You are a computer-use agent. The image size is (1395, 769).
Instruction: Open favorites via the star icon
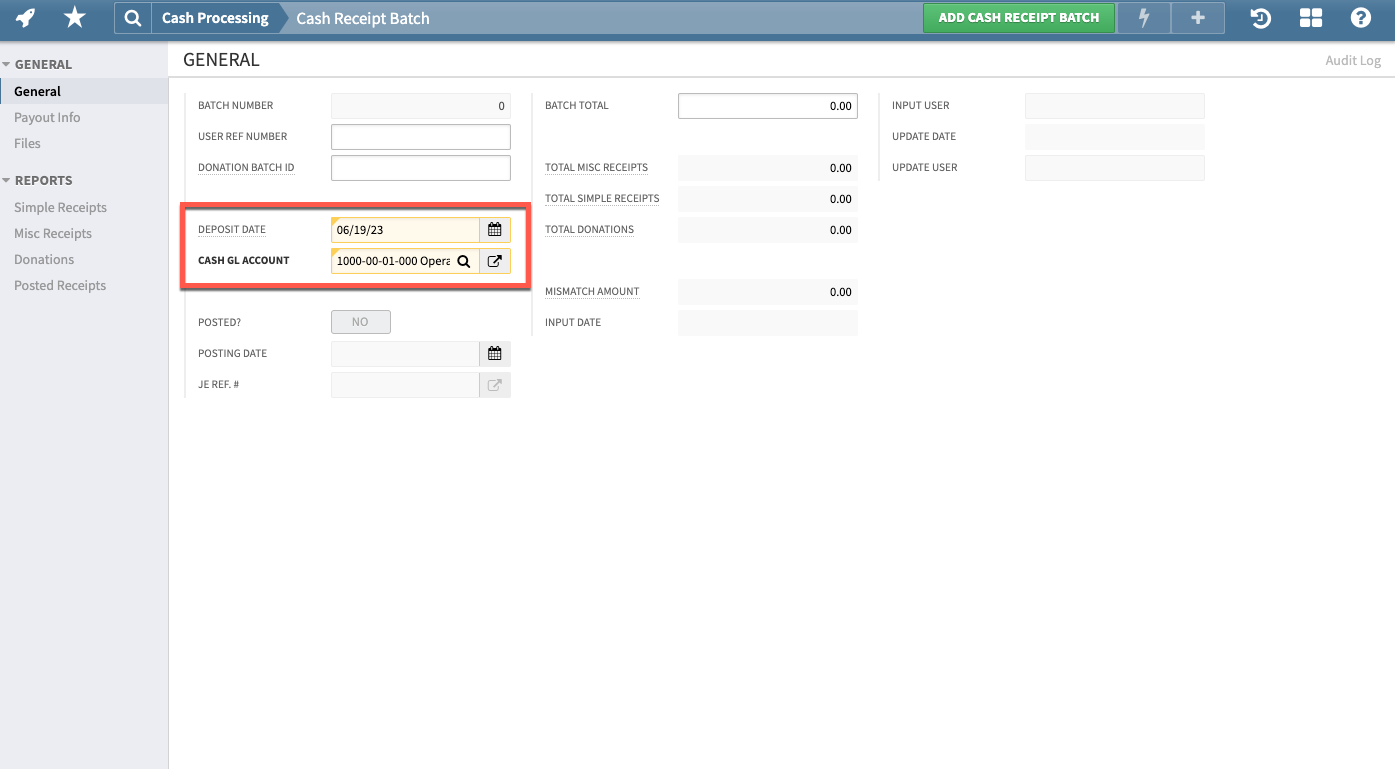pyautogui.click(x=74, y=17)
